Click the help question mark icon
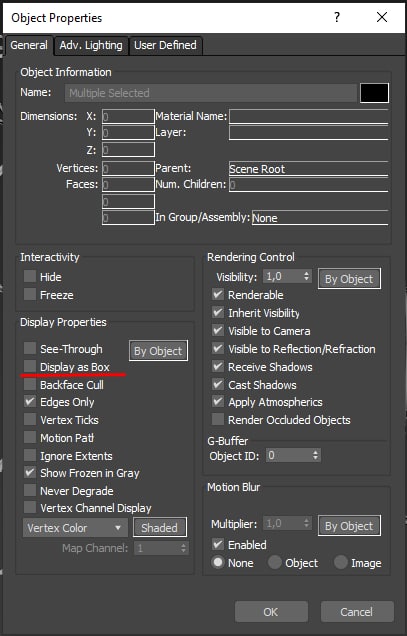This screenshot has width=407, height=636. [337, 17]
